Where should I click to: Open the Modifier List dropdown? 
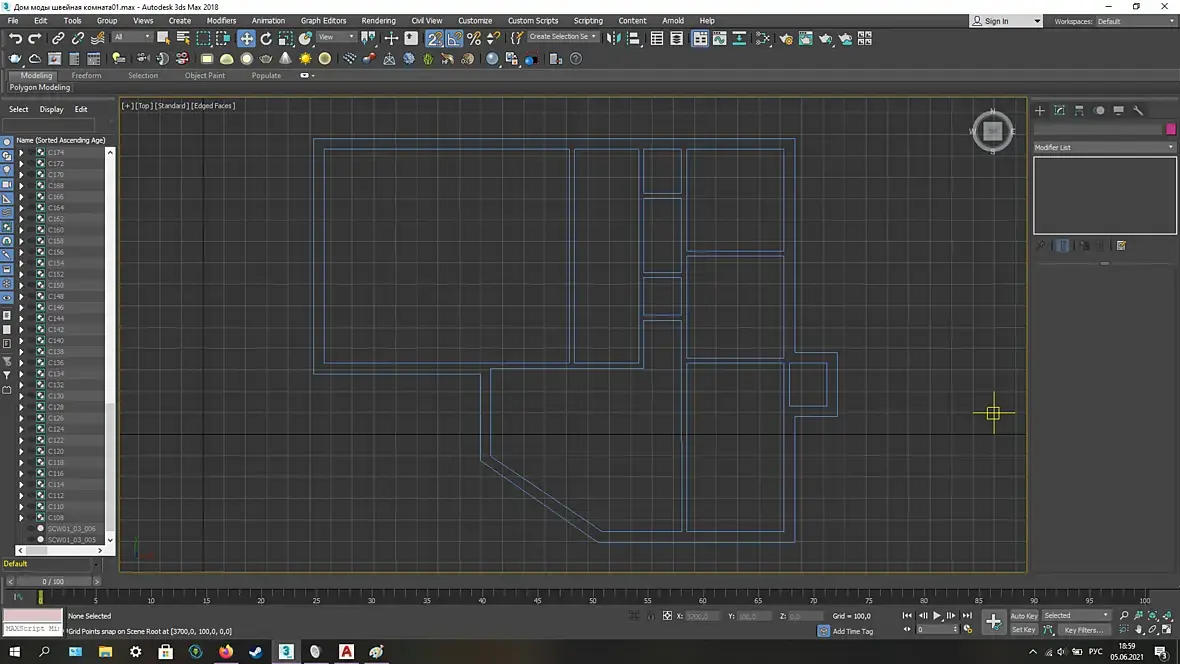point(1104,148)
